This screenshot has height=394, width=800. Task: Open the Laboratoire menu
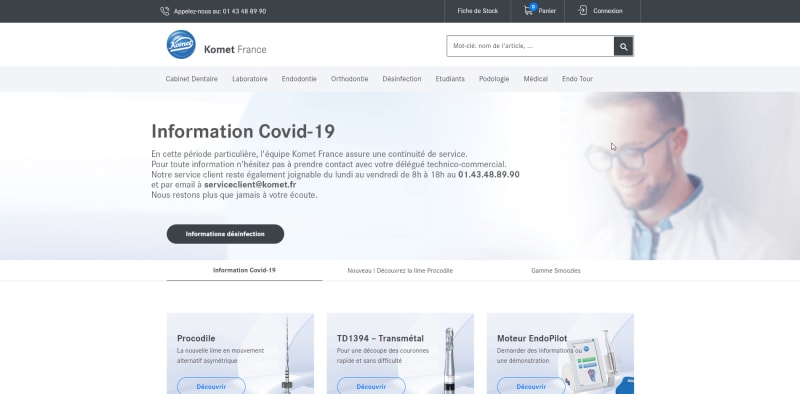pyautogui.click(x=249, y=79)
